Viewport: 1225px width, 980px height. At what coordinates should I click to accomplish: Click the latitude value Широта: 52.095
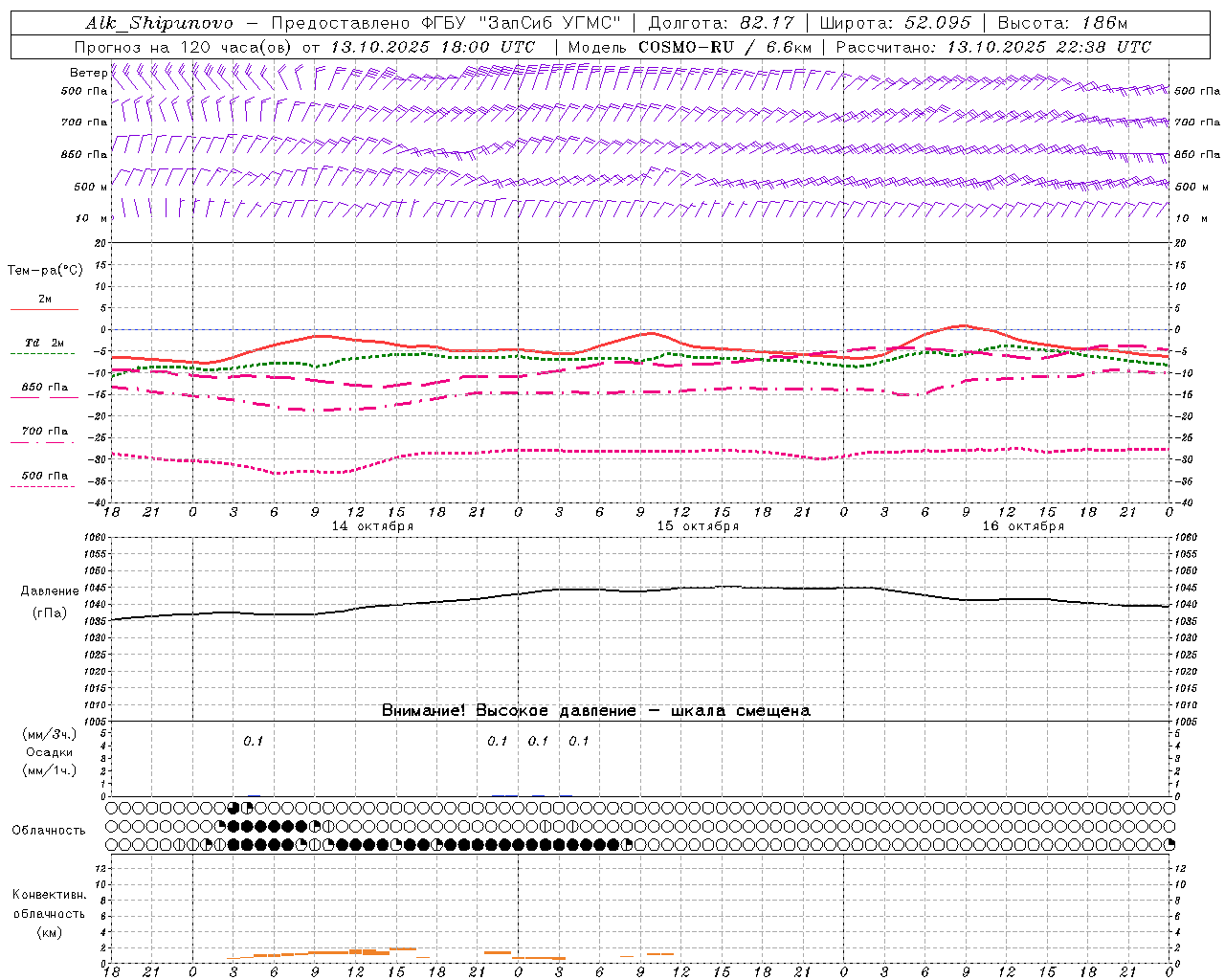pyautogui.click(x=896, y=23)
